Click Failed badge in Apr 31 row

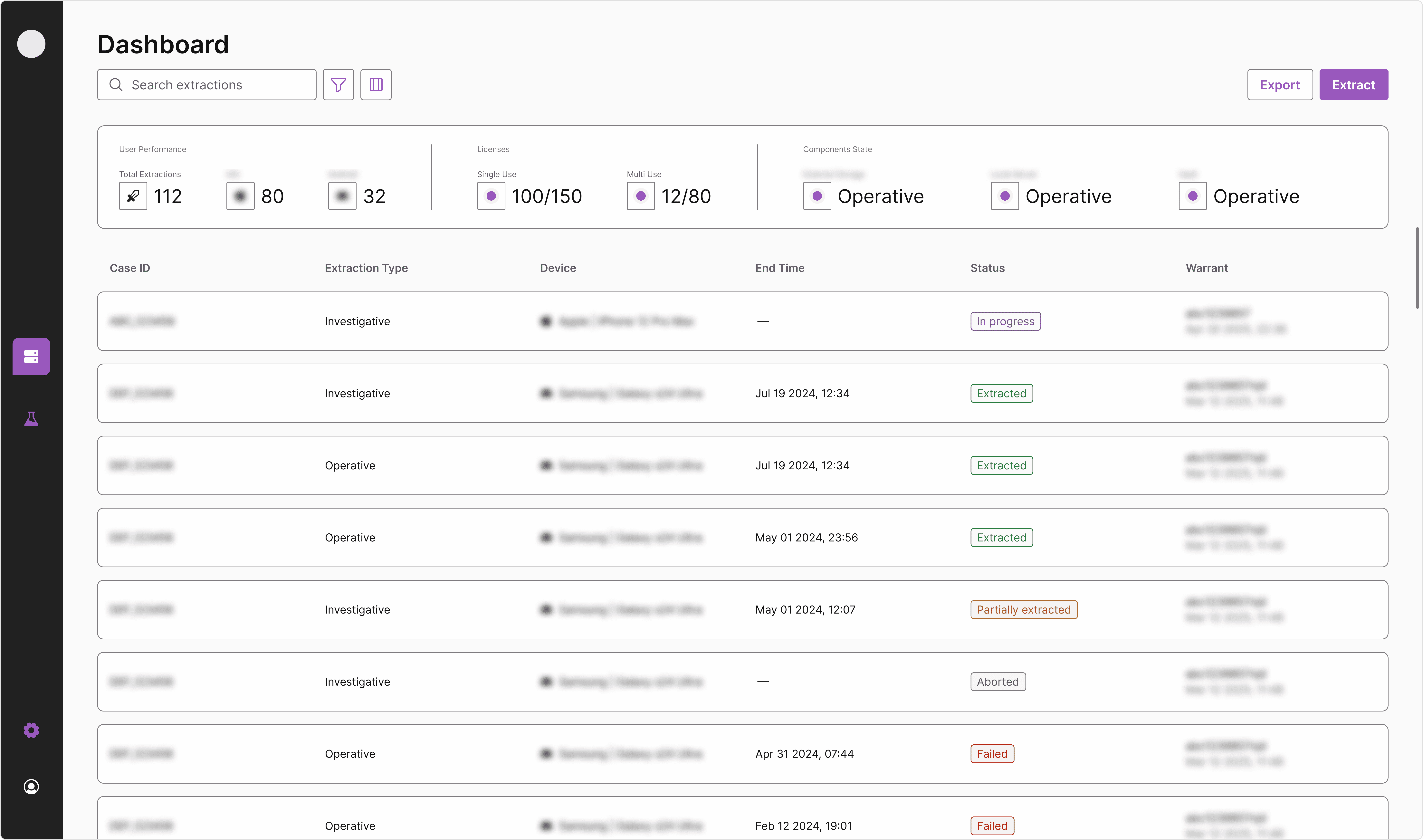(992, 754)
